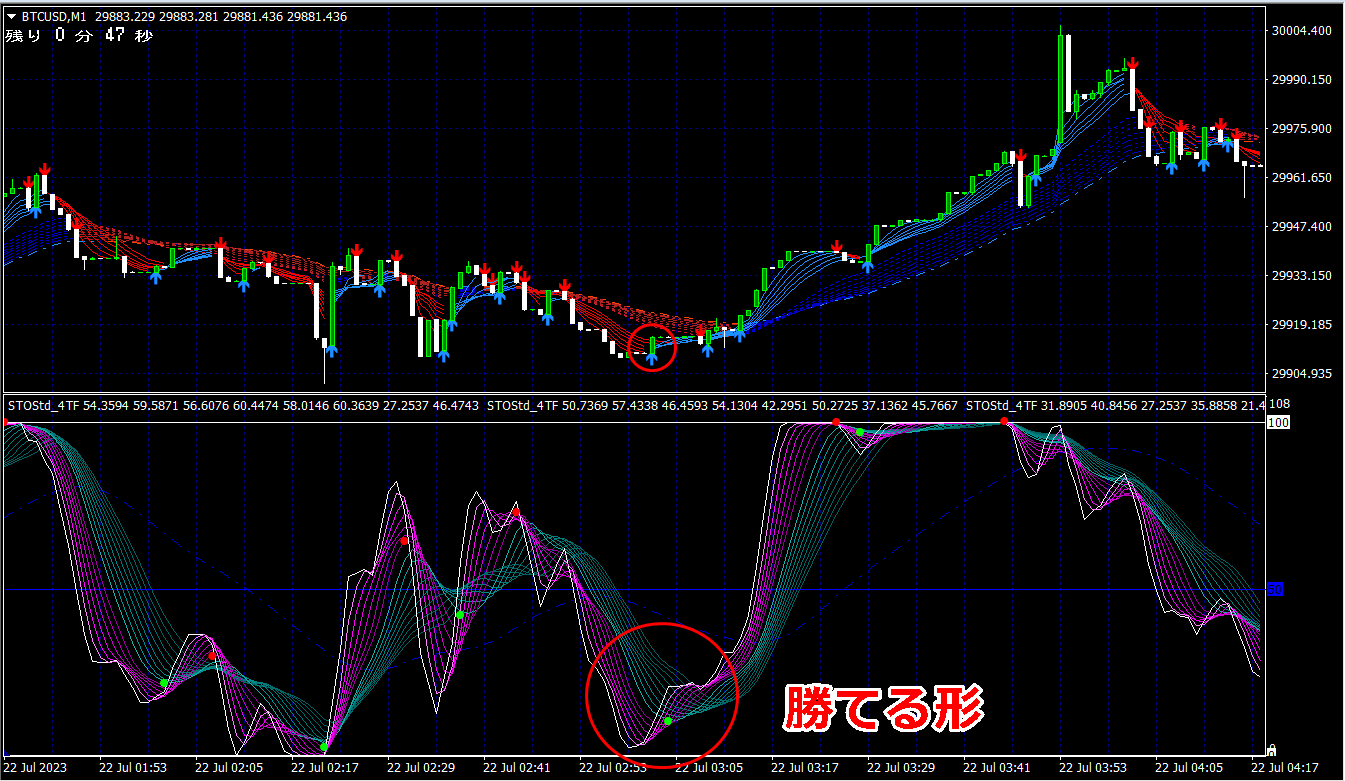Select the 100 level label on stochastic scale

coord(1277,423)
